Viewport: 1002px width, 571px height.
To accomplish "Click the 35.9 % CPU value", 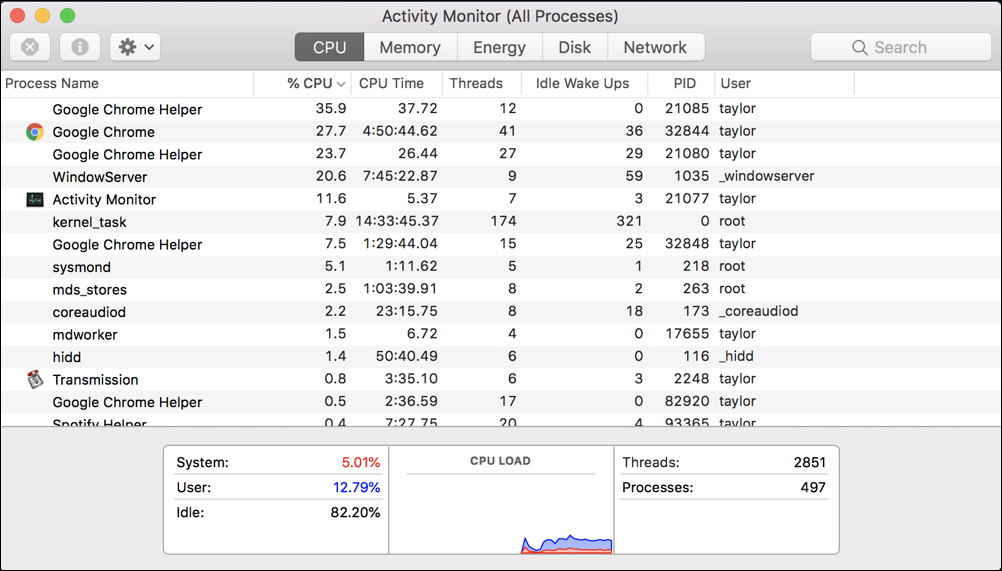I will [x=331, y=109].
